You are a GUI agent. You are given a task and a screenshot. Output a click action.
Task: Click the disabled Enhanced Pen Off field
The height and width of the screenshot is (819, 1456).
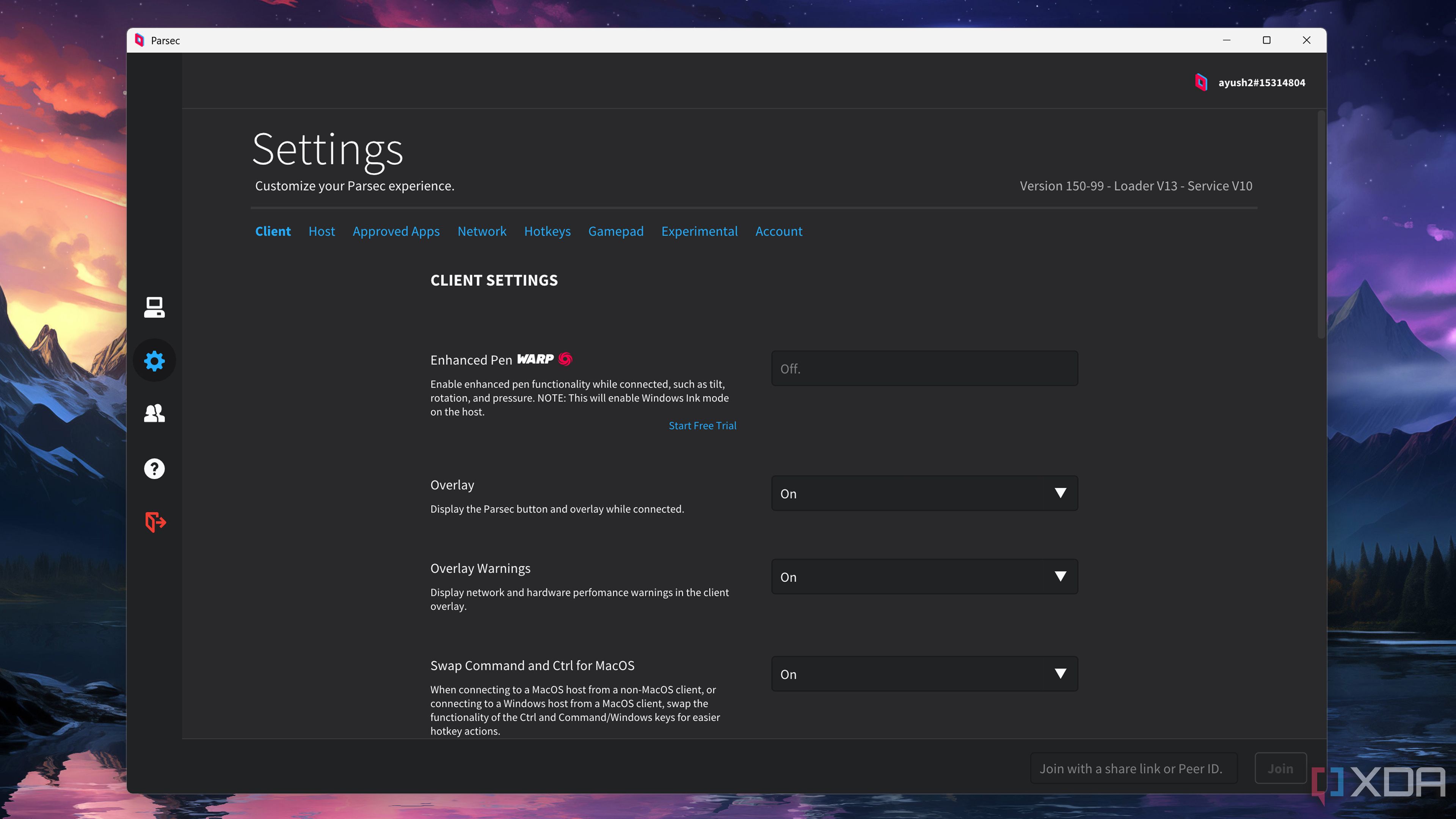pyautogui.click(x=924, y=369)
